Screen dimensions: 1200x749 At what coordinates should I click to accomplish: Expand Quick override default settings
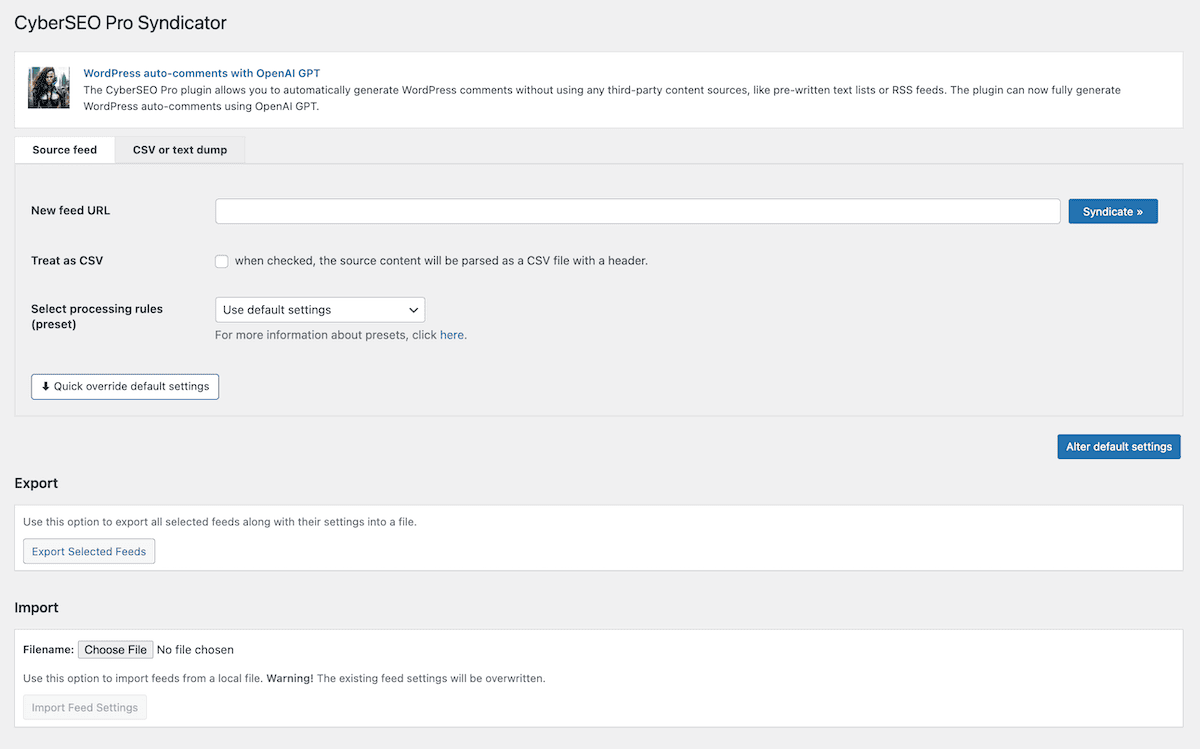(125, 387)
